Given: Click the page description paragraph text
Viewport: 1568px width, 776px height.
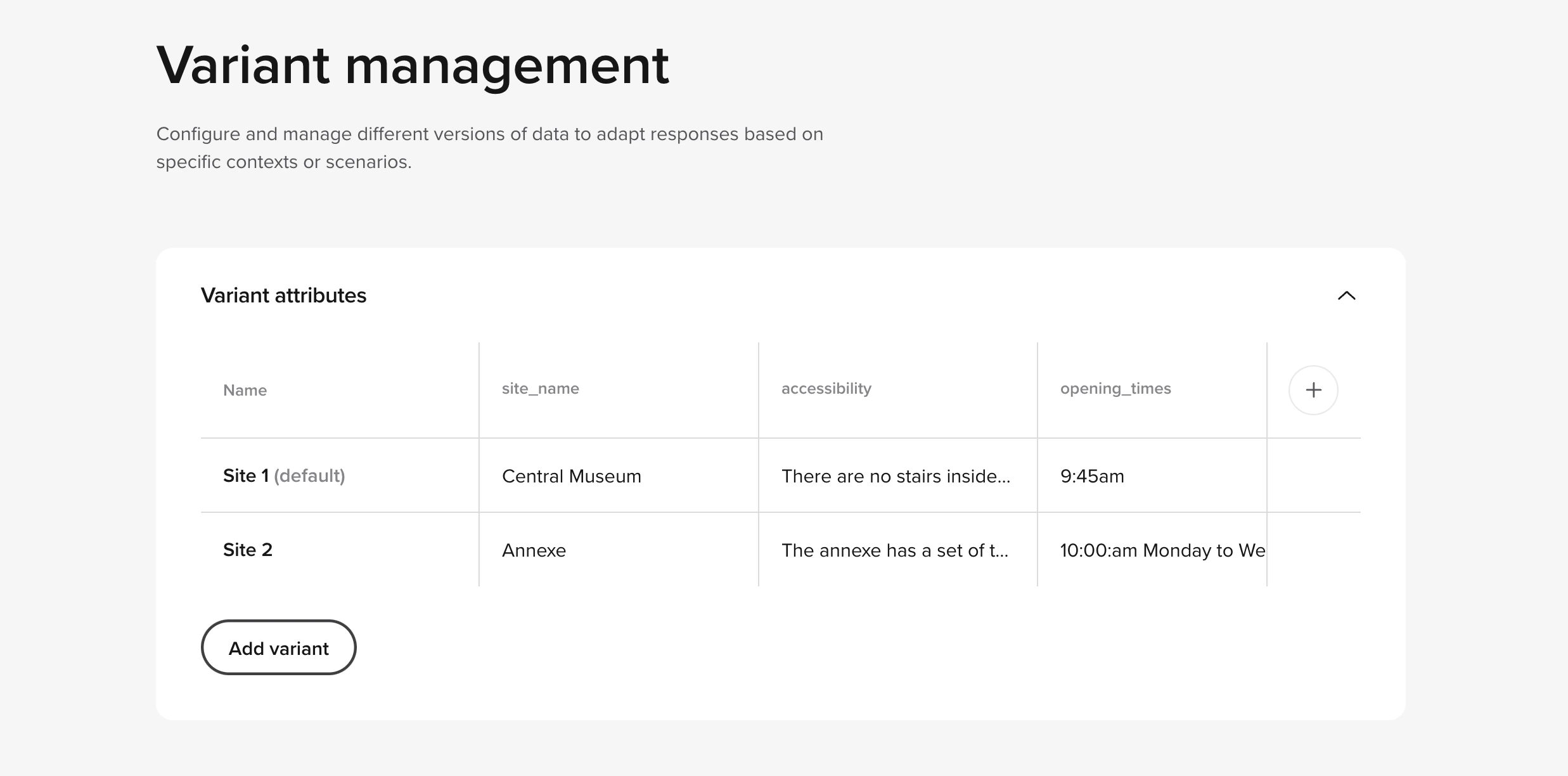Looking at the screenshot, I should 489,148.
